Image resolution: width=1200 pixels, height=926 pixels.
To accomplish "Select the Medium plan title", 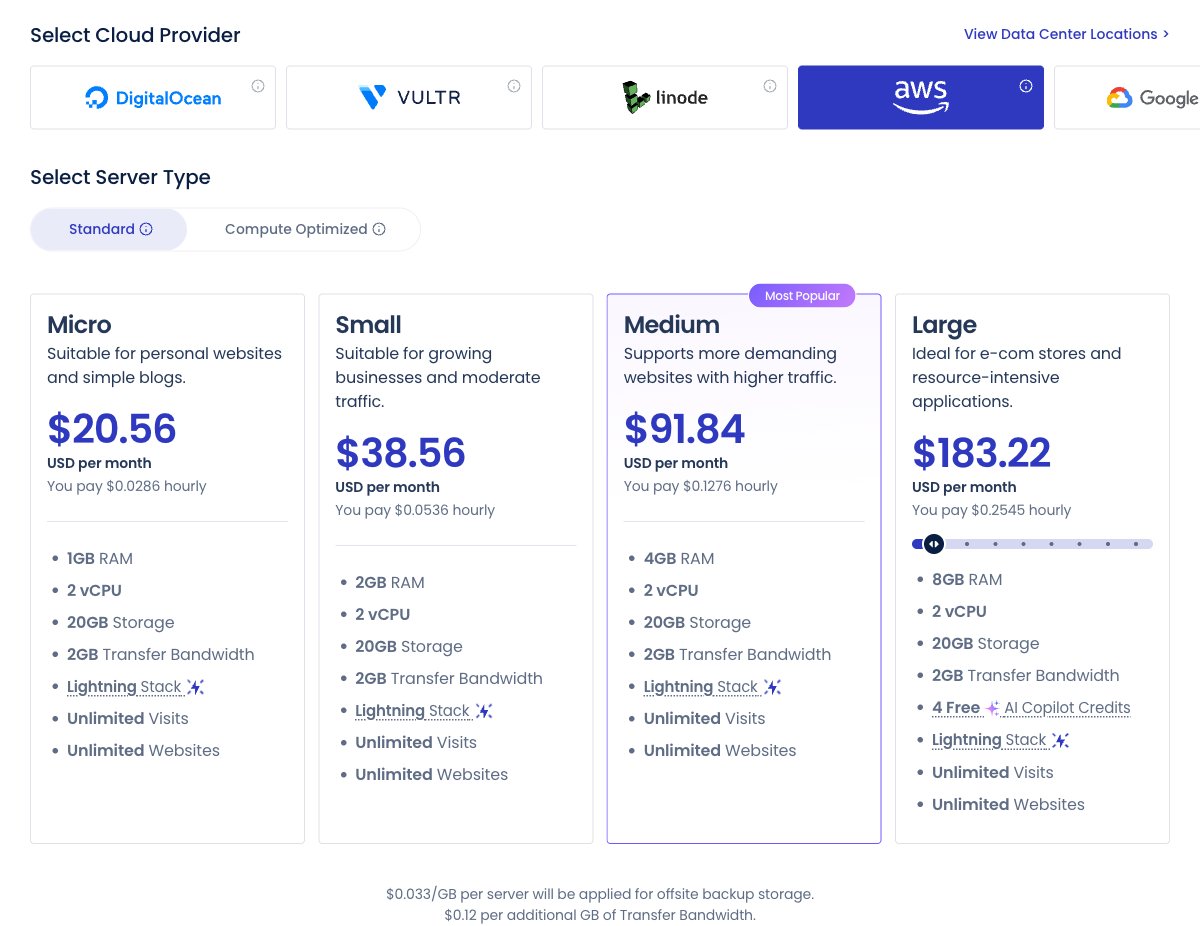I will coord(672,325).
